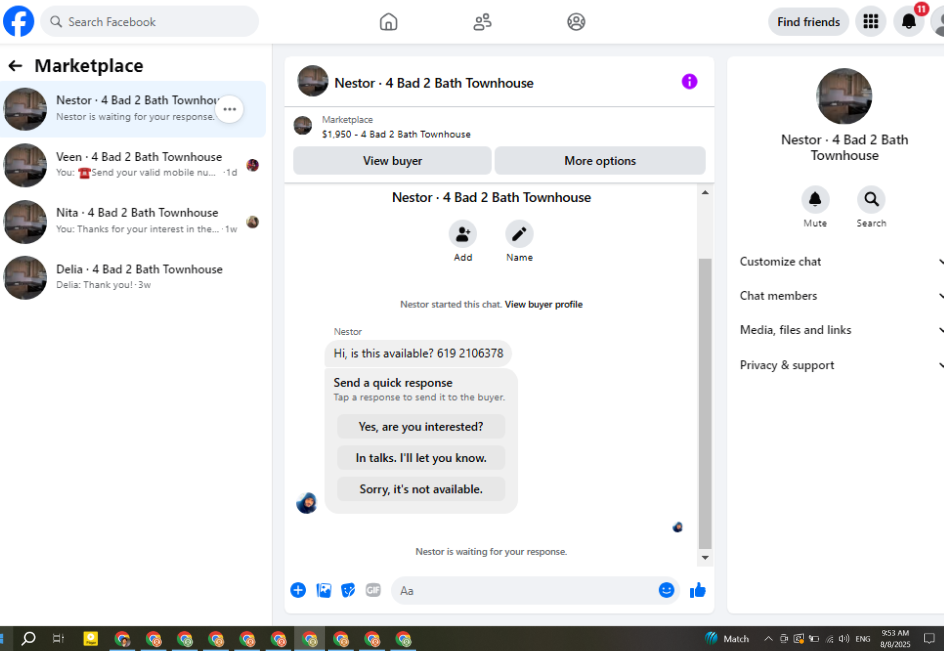This screenshot has width=944, height=651.
Task: Open the Nestor conversation in the list
Action: [x=133, y=109]
